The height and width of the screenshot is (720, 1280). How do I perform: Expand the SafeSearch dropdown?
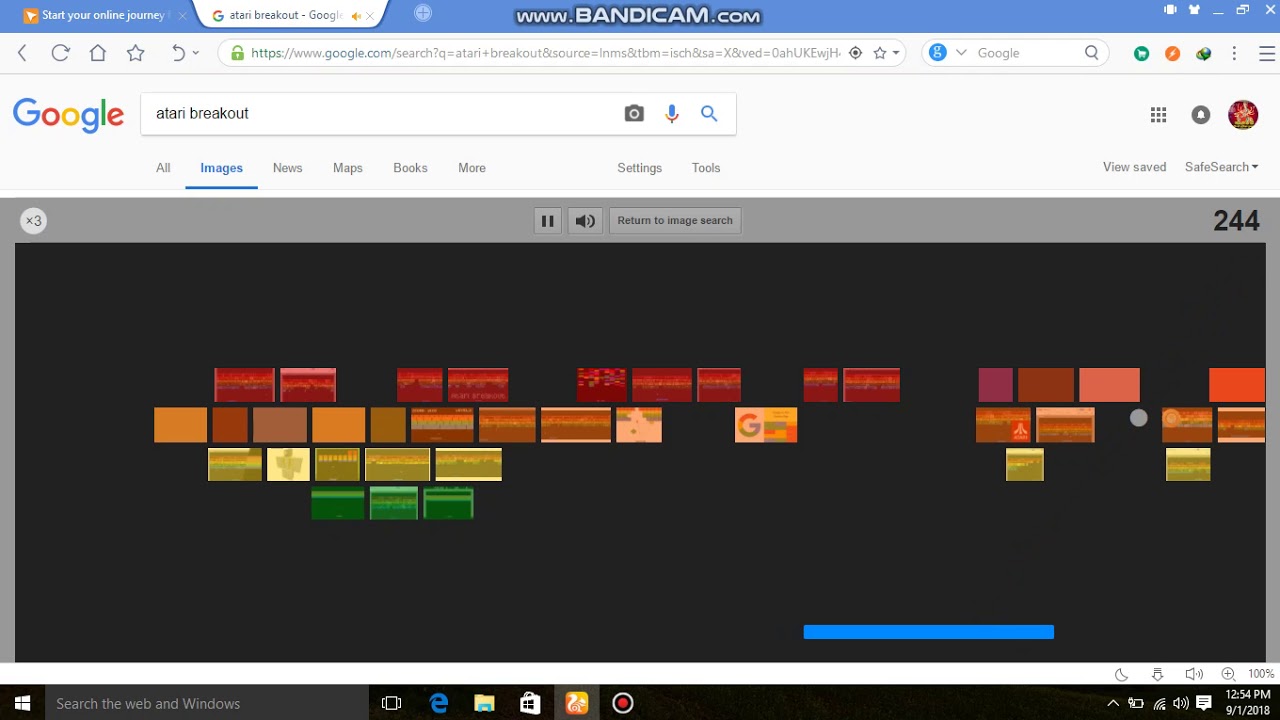tap(1221, 167)
